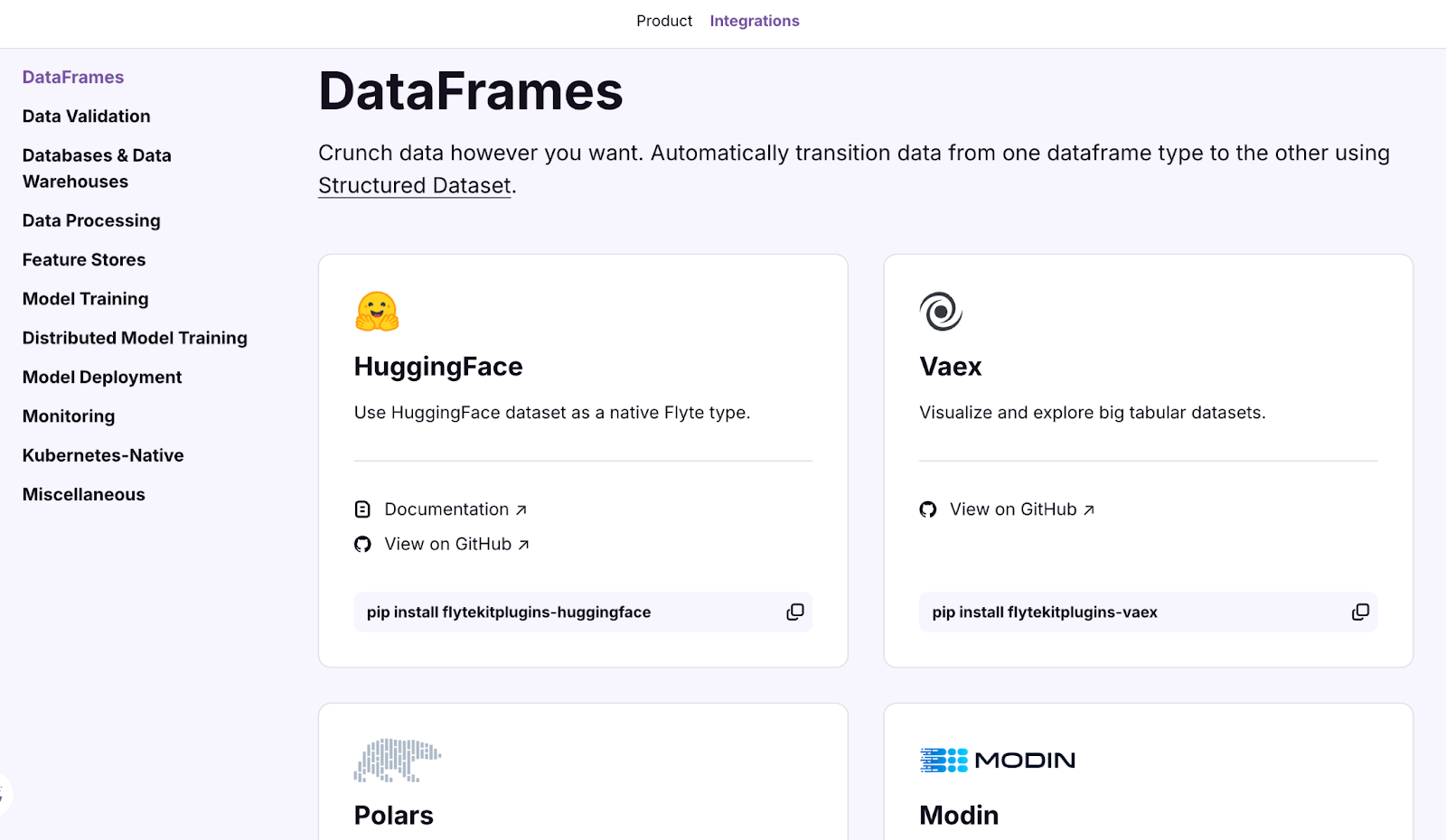The height and width of the screenshot is (840, 1446).
Task: Select Miscellaneous in the sidebar
Action: (x=84, y=494)
